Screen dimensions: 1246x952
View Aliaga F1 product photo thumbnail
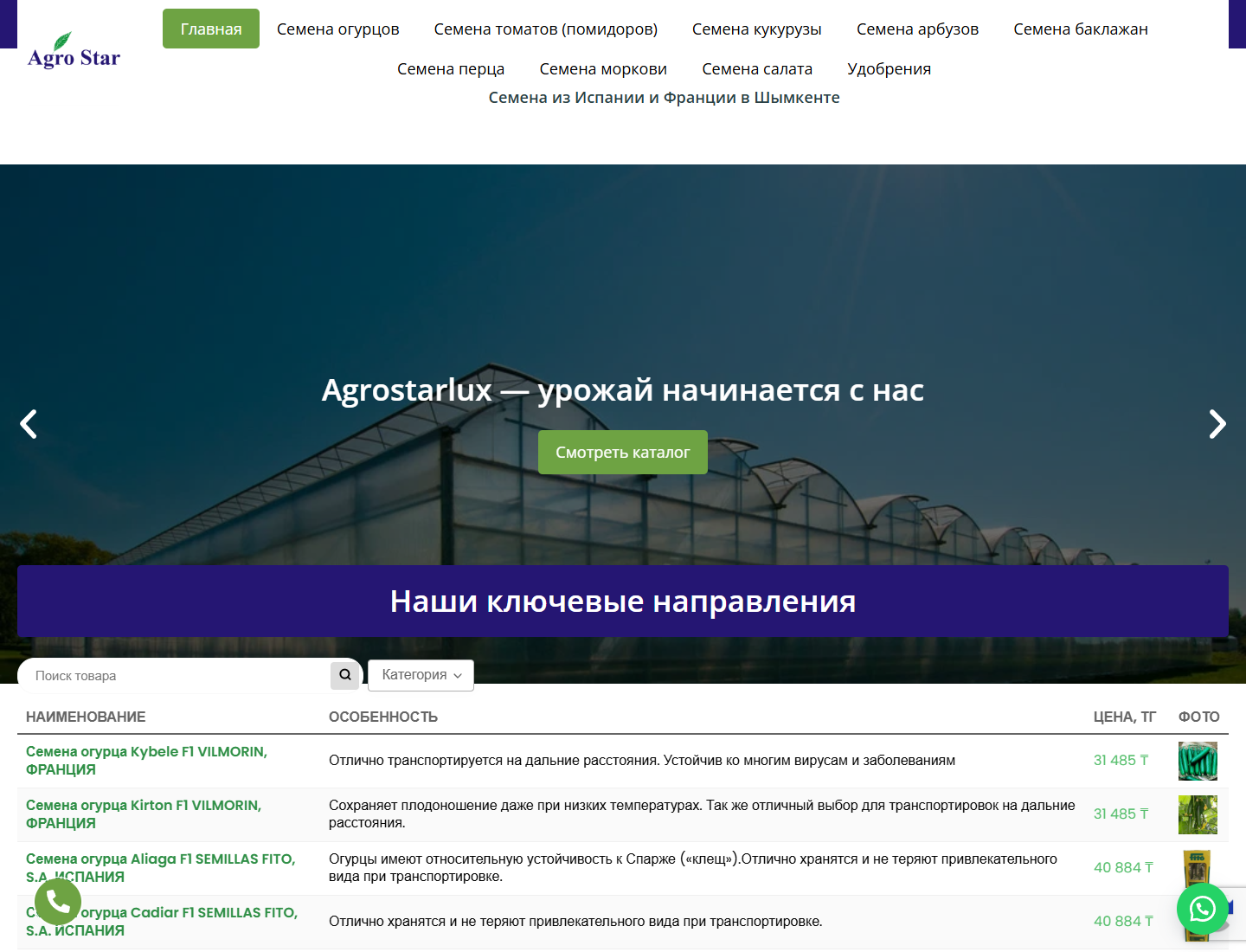pos(1198,868)
